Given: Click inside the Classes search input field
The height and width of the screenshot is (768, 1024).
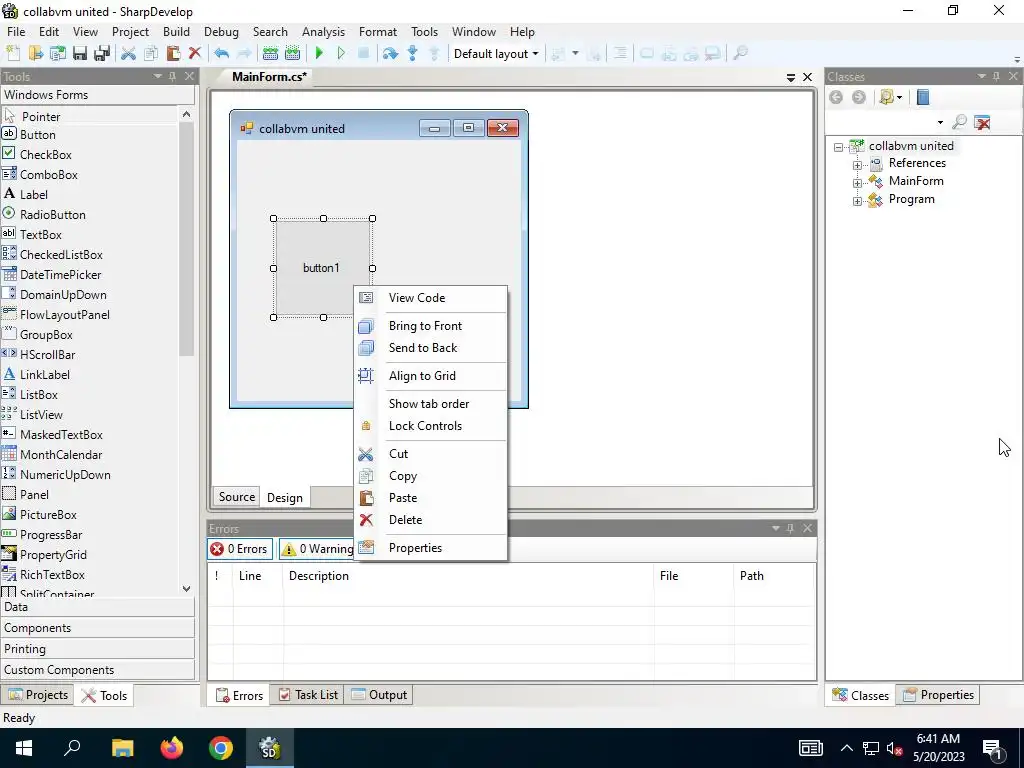Looking at the screenshot, I should (x=880, y=122).
